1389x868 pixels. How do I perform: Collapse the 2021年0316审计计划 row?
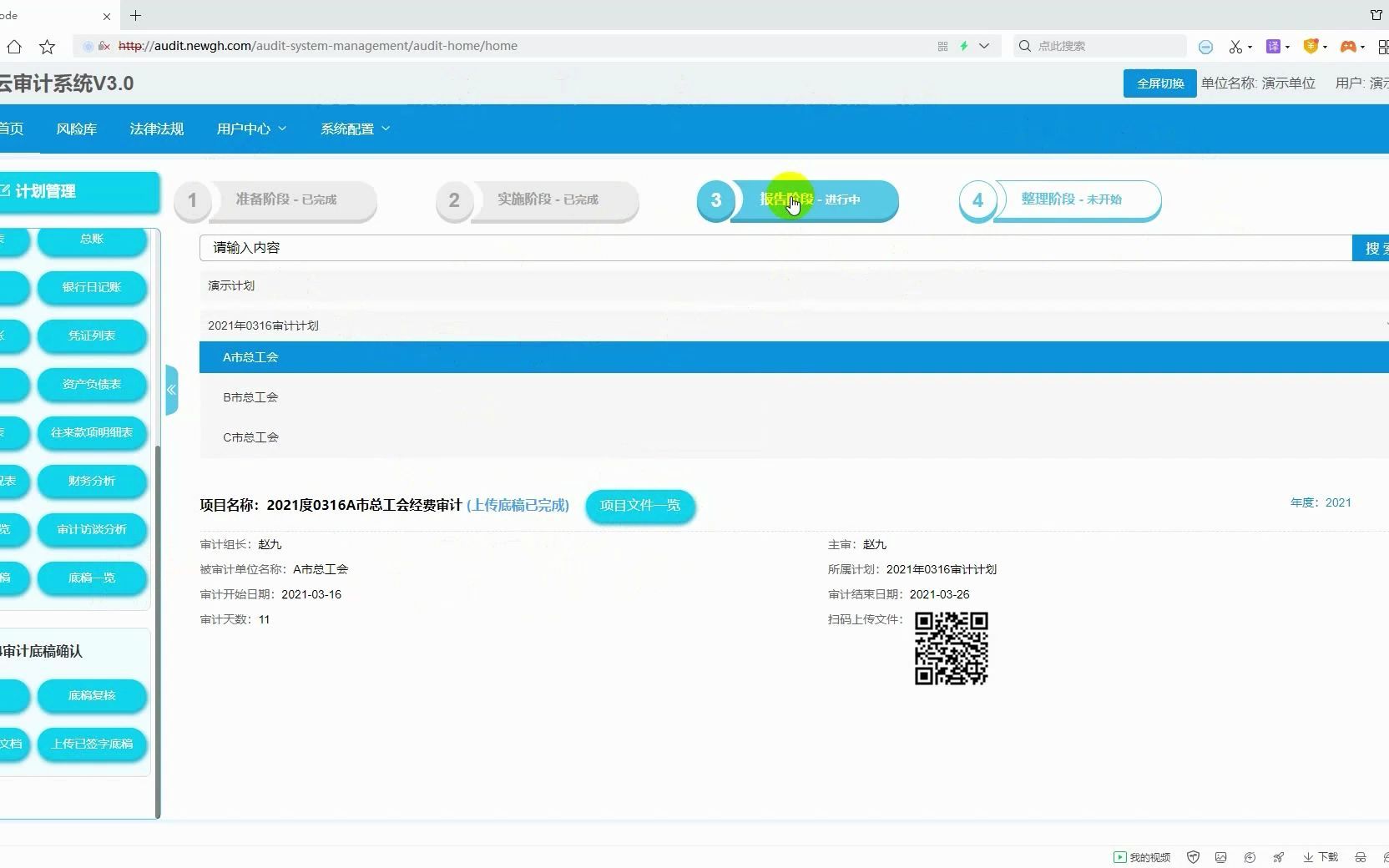click(794, 325)
